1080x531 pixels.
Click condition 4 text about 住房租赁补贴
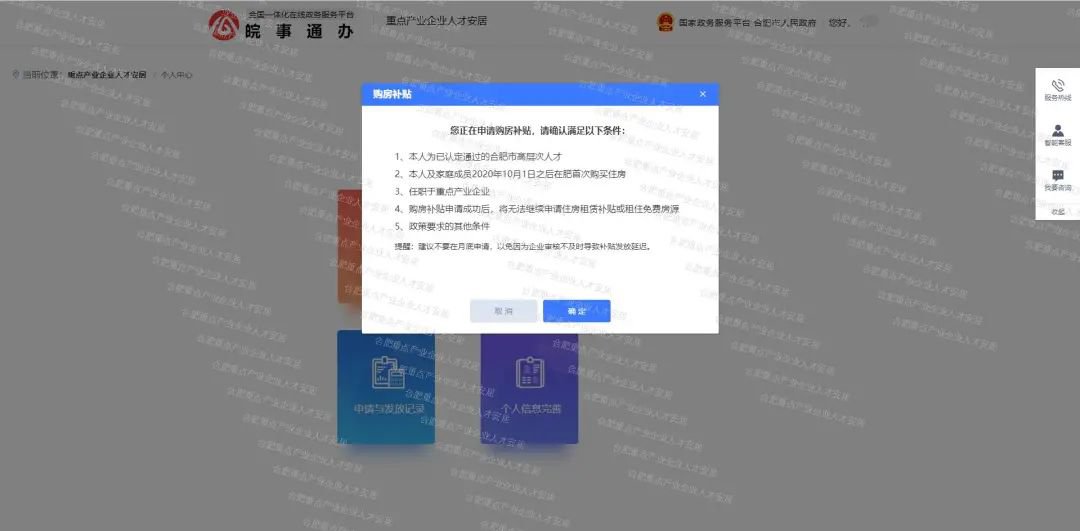point(539,209)
